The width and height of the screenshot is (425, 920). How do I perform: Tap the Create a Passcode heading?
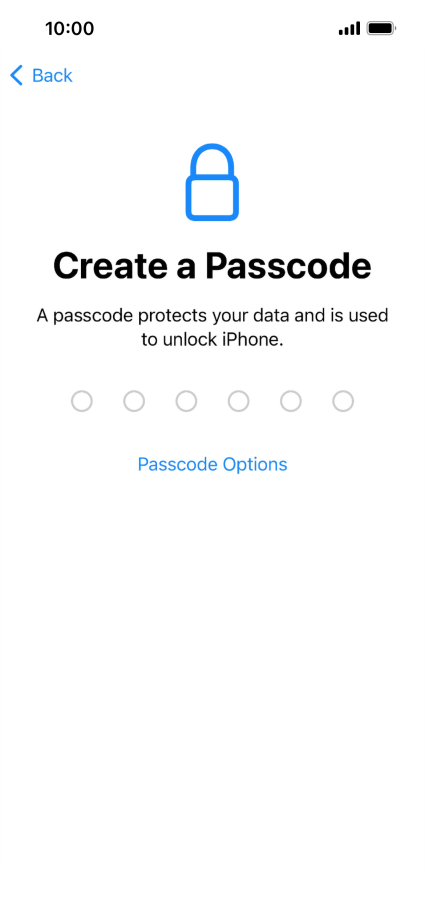click(212, 266)
